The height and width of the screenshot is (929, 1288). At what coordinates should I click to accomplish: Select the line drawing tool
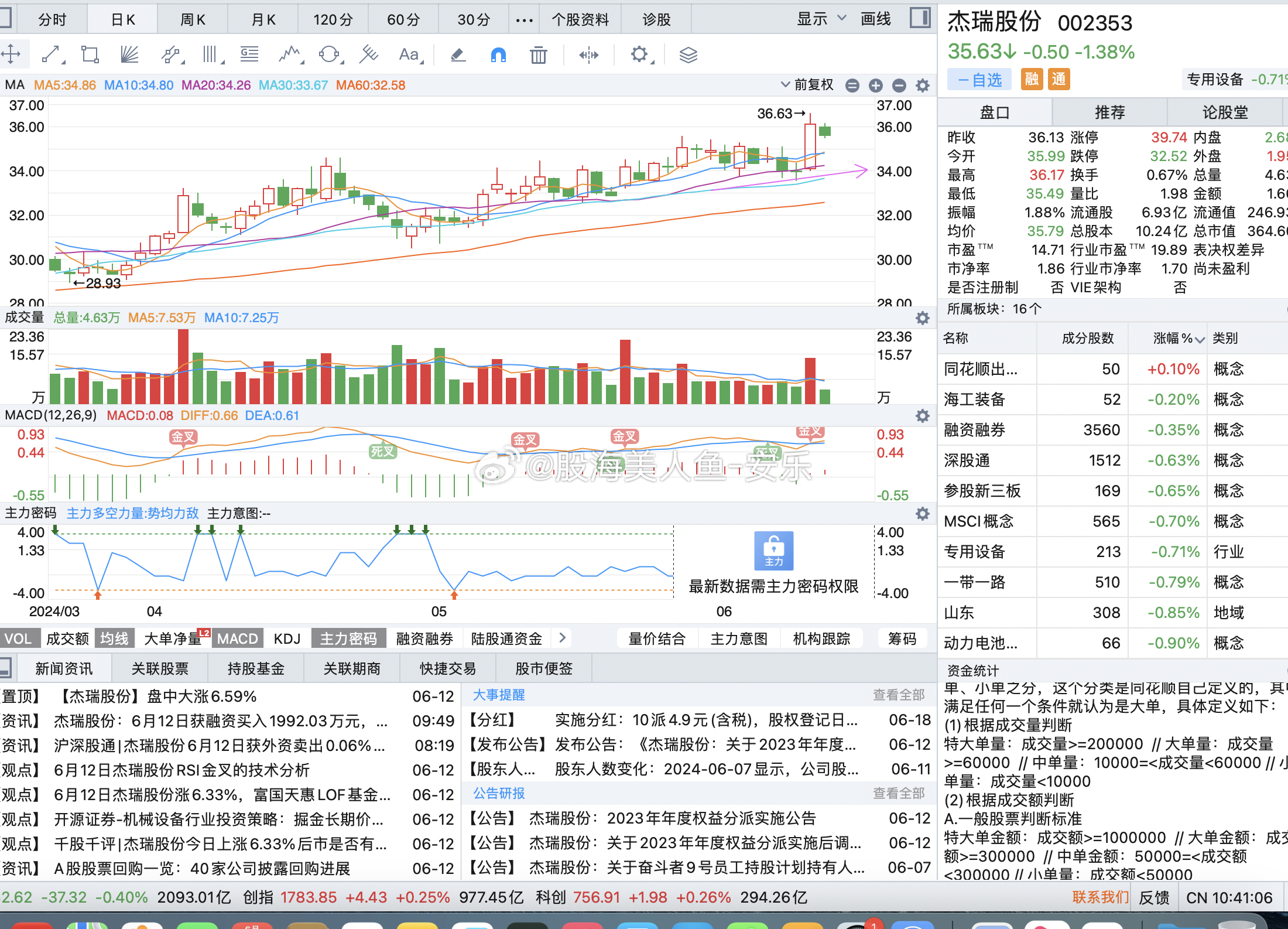point(52,54)
